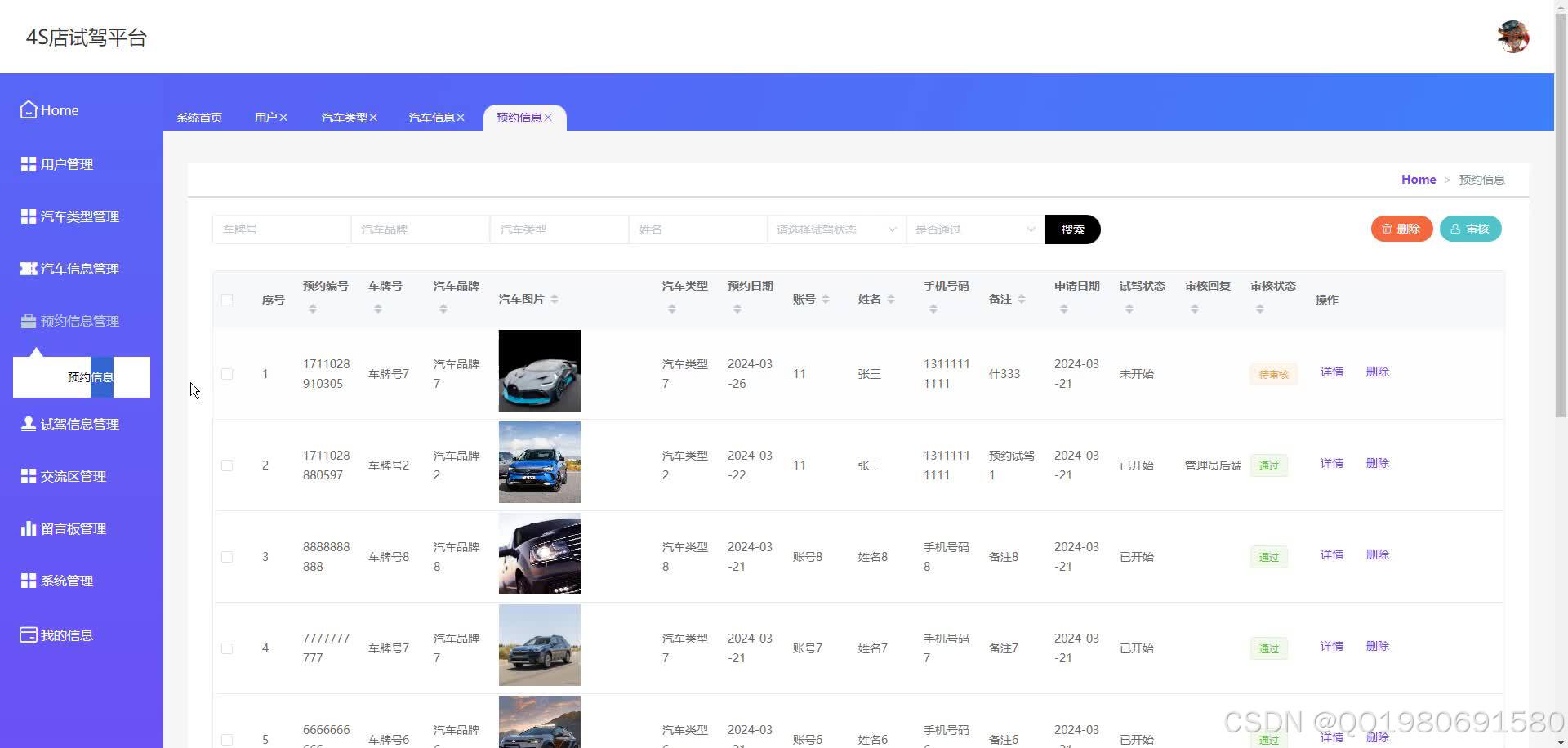
Task: Delete booking 1711028880597 via row 删除
Action: pyautogui.click(x=1377, y=463)
